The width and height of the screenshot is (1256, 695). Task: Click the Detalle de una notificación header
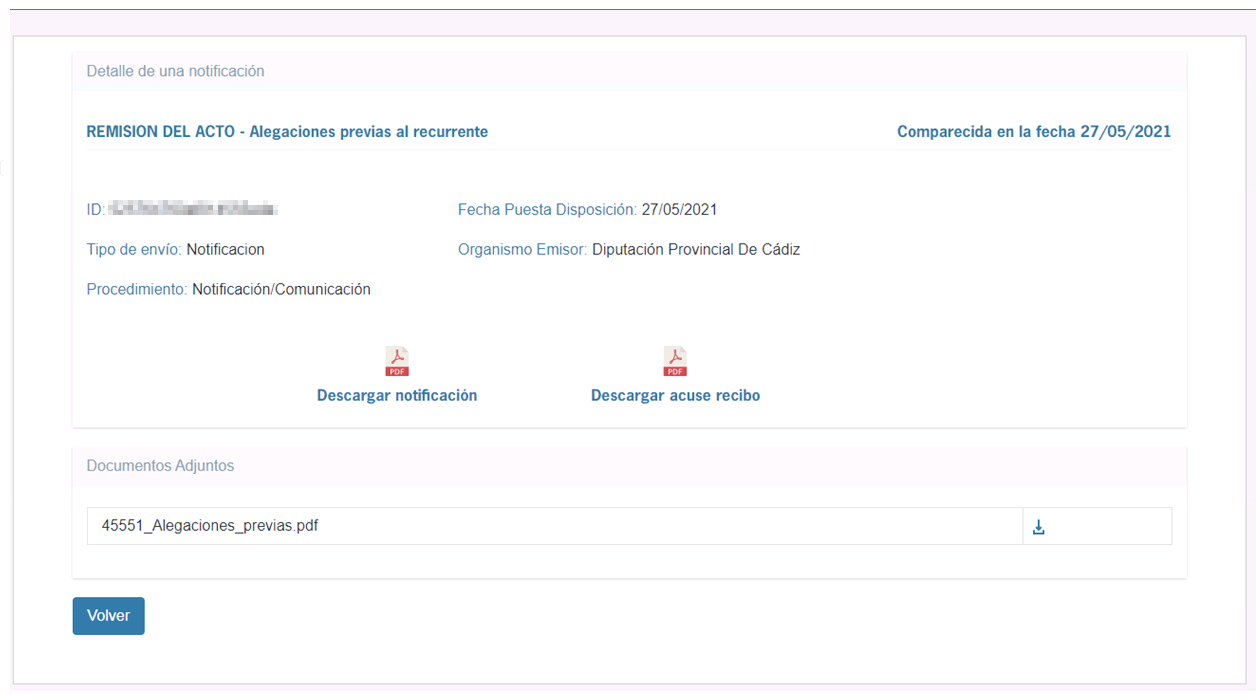point(175,71)
